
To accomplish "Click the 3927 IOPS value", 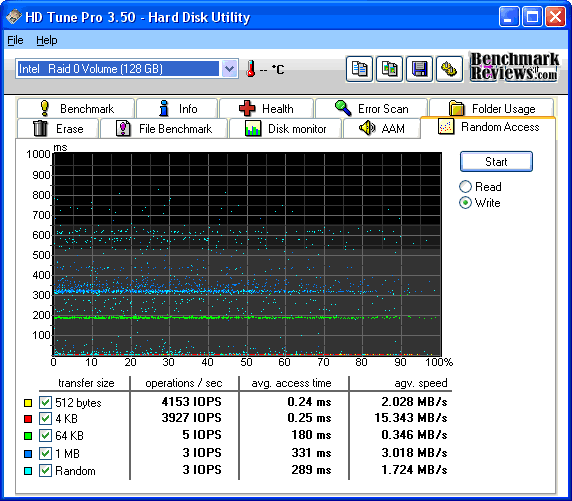I will coord(192,418).
